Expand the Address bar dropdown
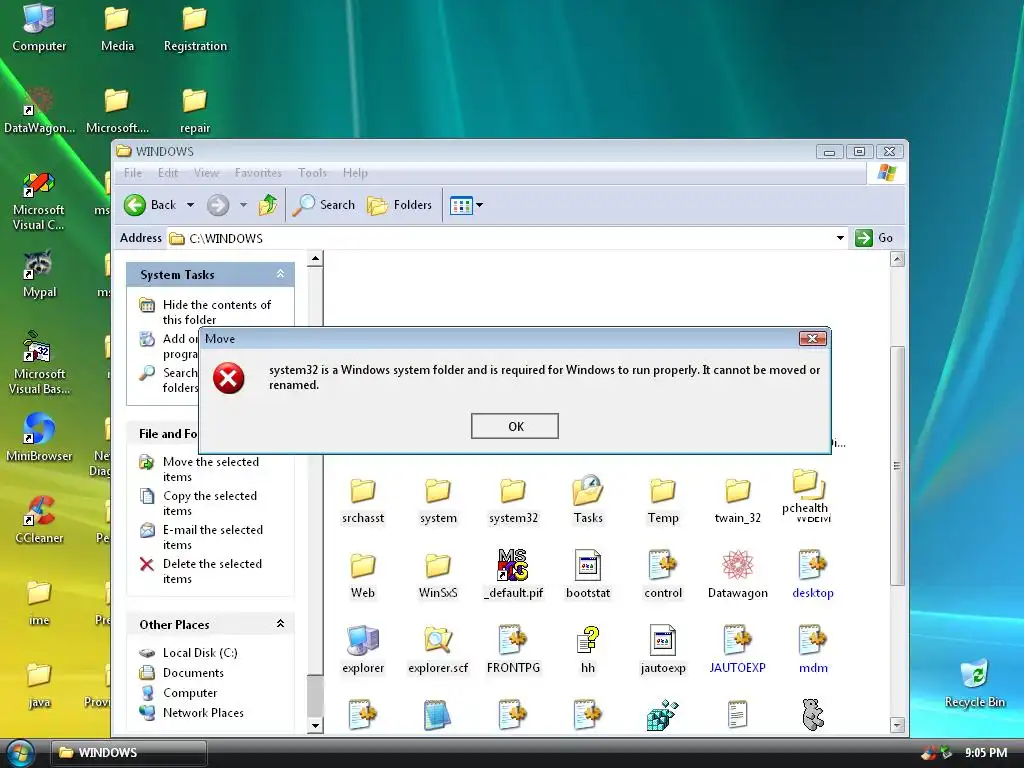This screenshot has height=768, width=1024. tap(840, 238)
